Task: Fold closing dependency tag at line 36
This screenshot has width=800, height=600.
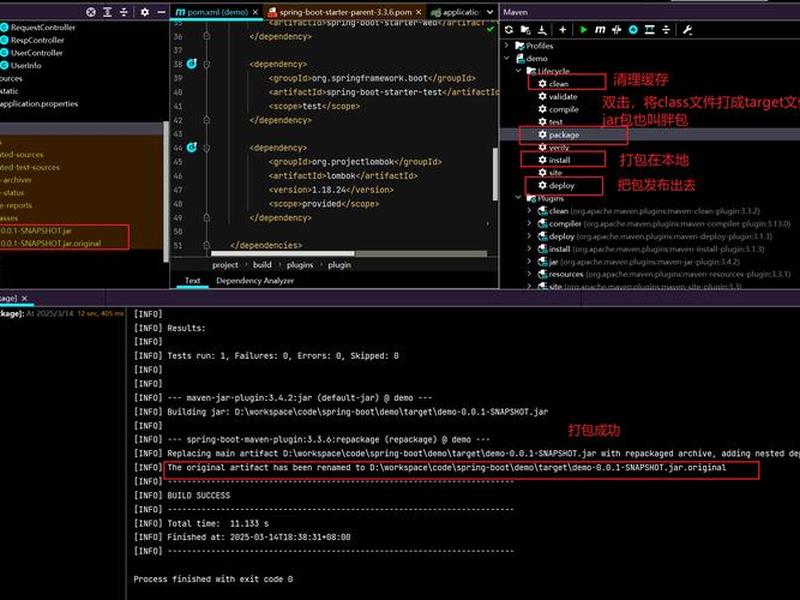Action: pyautogui.click(x=207, y=36)
